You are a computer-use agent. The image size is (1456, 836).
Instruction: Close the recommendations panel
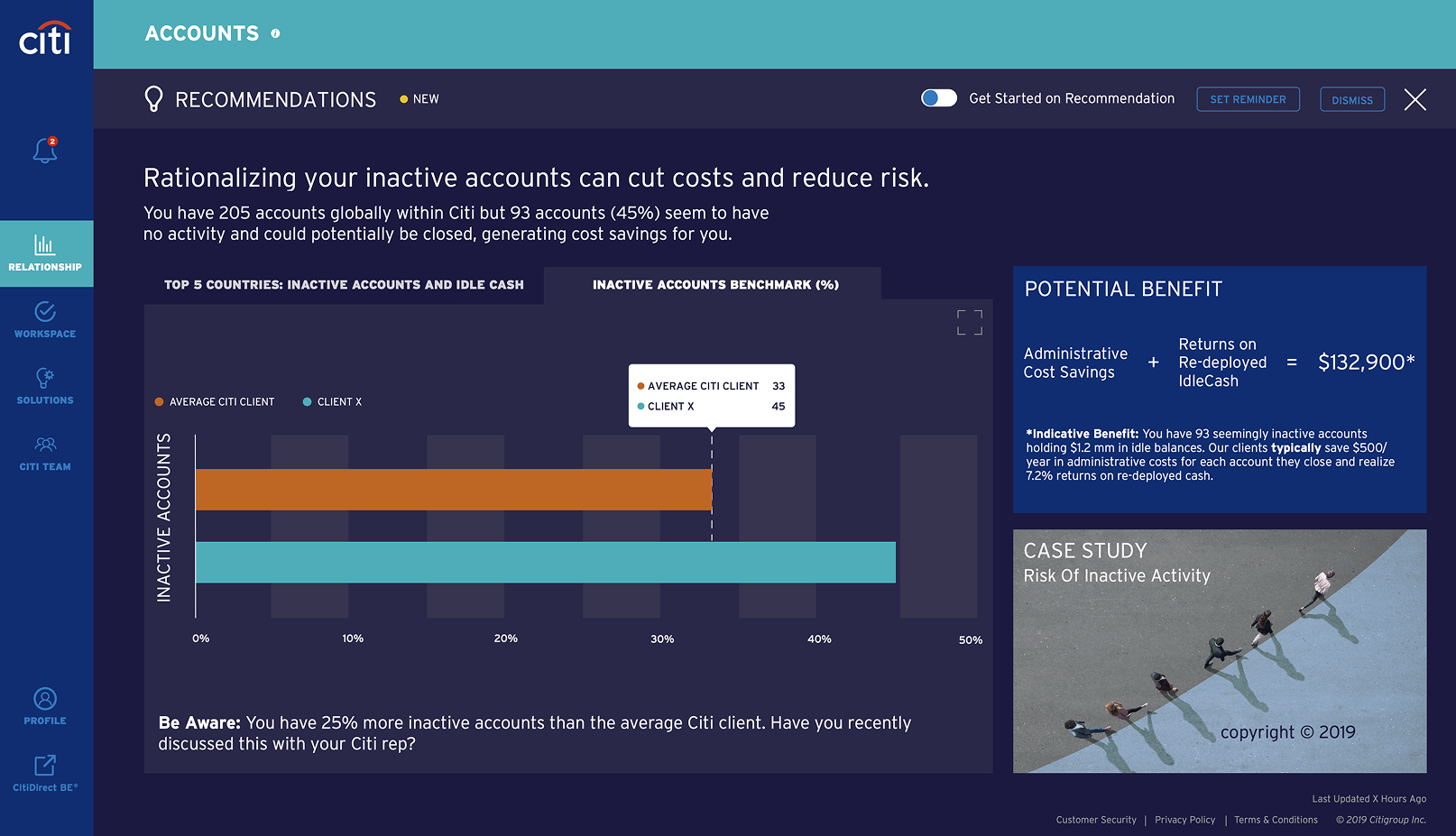coord(1415,99)
